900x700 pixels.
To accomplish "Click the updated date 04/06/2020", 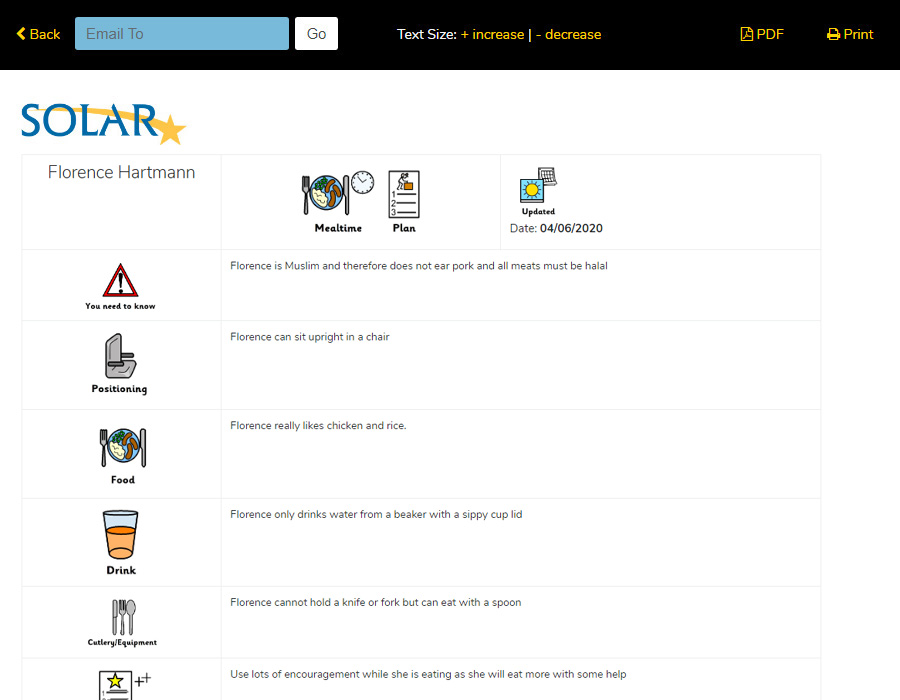I will tap(572, 228).
